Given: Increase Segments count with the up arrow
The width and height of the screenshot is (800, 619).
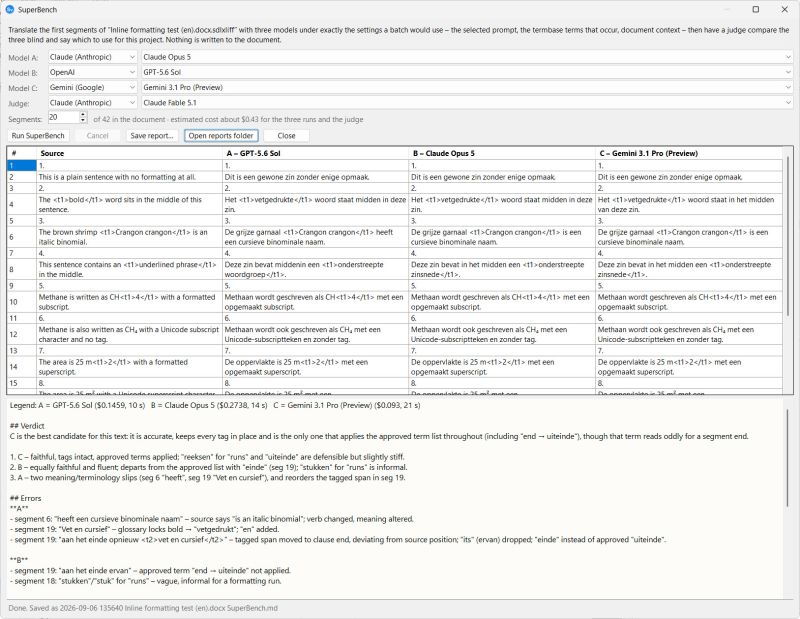Looking at the screenshot, I should [x=83, y=115].
